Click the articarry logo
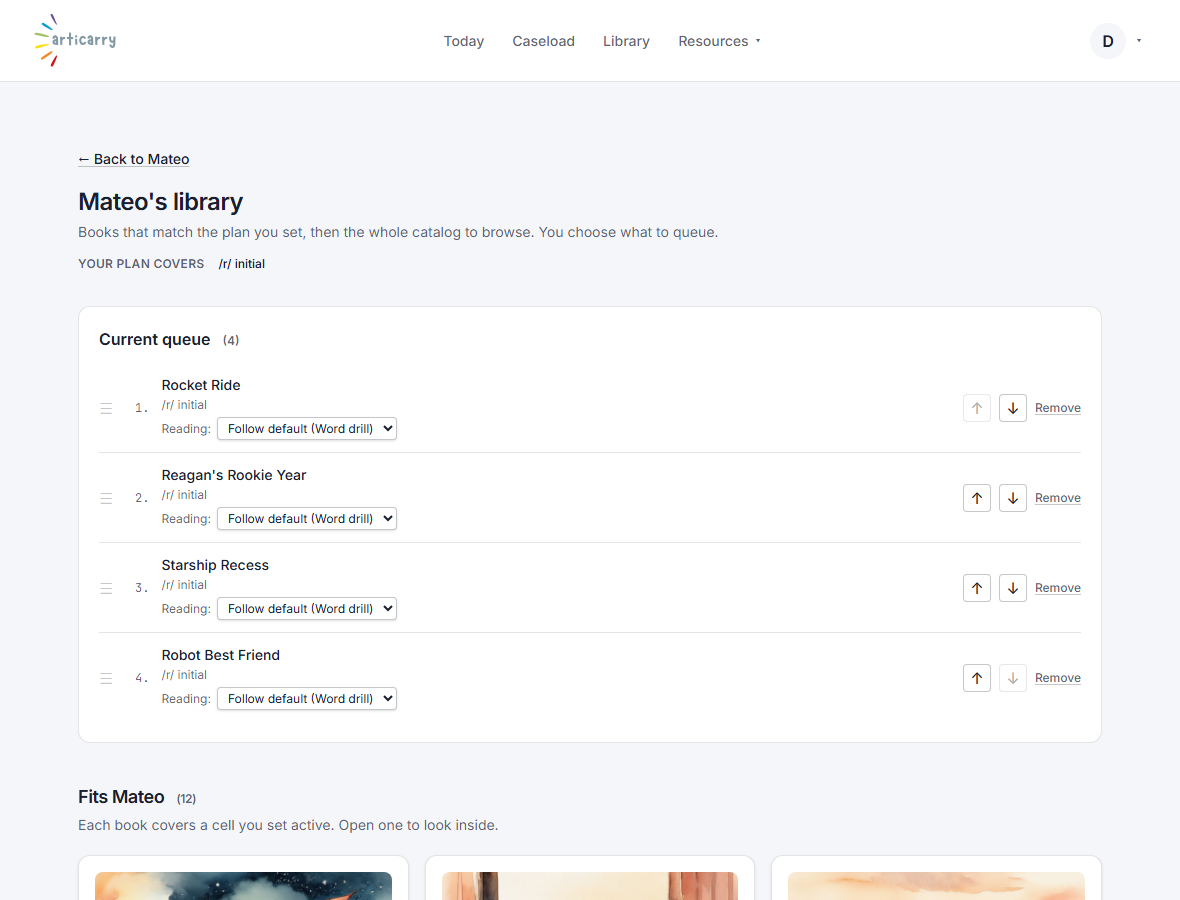Image resolution: width=1180 pixels, height=900 pixels. [x=75, y=40]
